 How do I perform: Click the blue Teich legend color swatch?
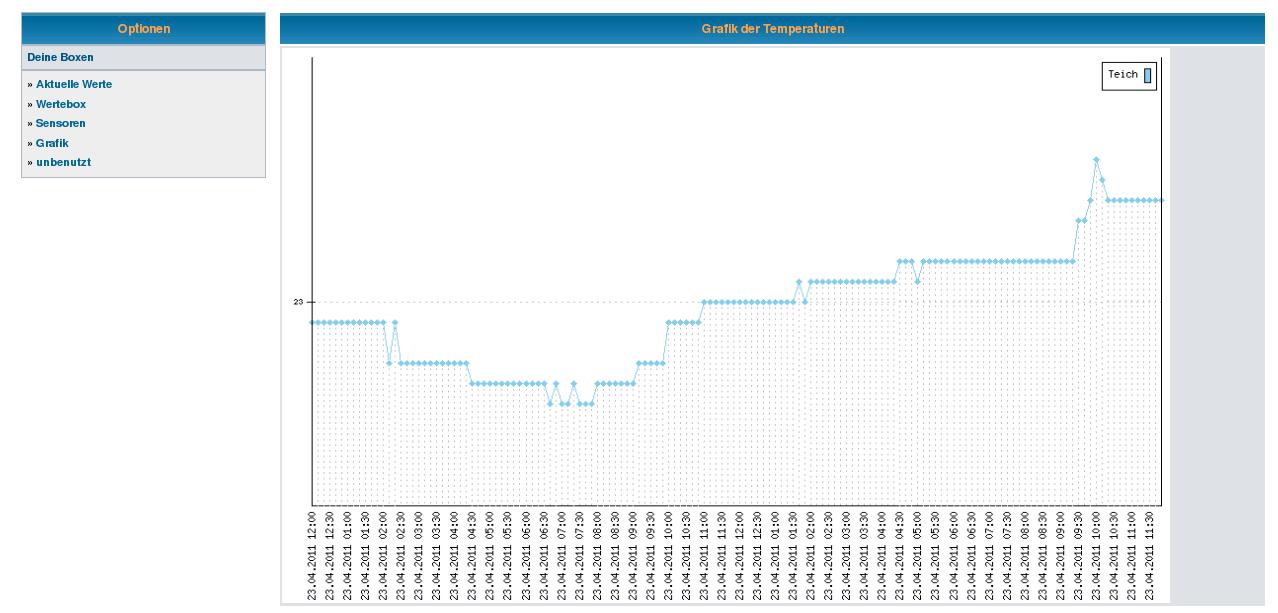point(1147,75)
